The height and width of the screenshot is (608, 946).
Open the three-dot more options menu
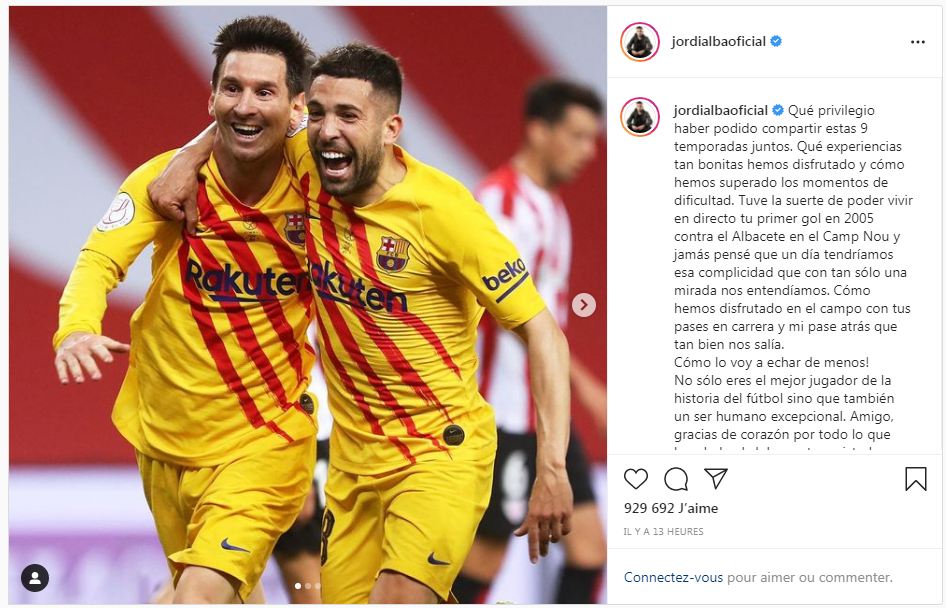[x=918, y=42]
